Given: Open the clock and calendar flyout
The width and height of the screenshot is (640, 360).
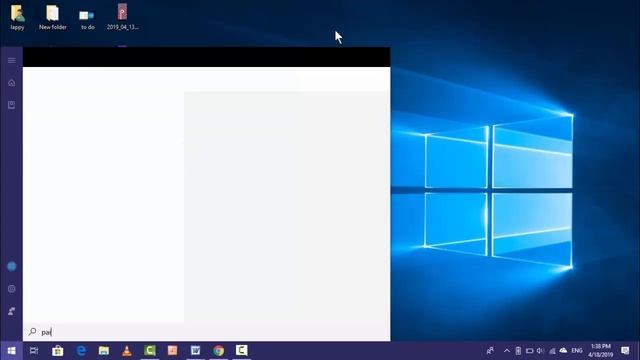Looking at the screenshot, I should click(600, 351).
